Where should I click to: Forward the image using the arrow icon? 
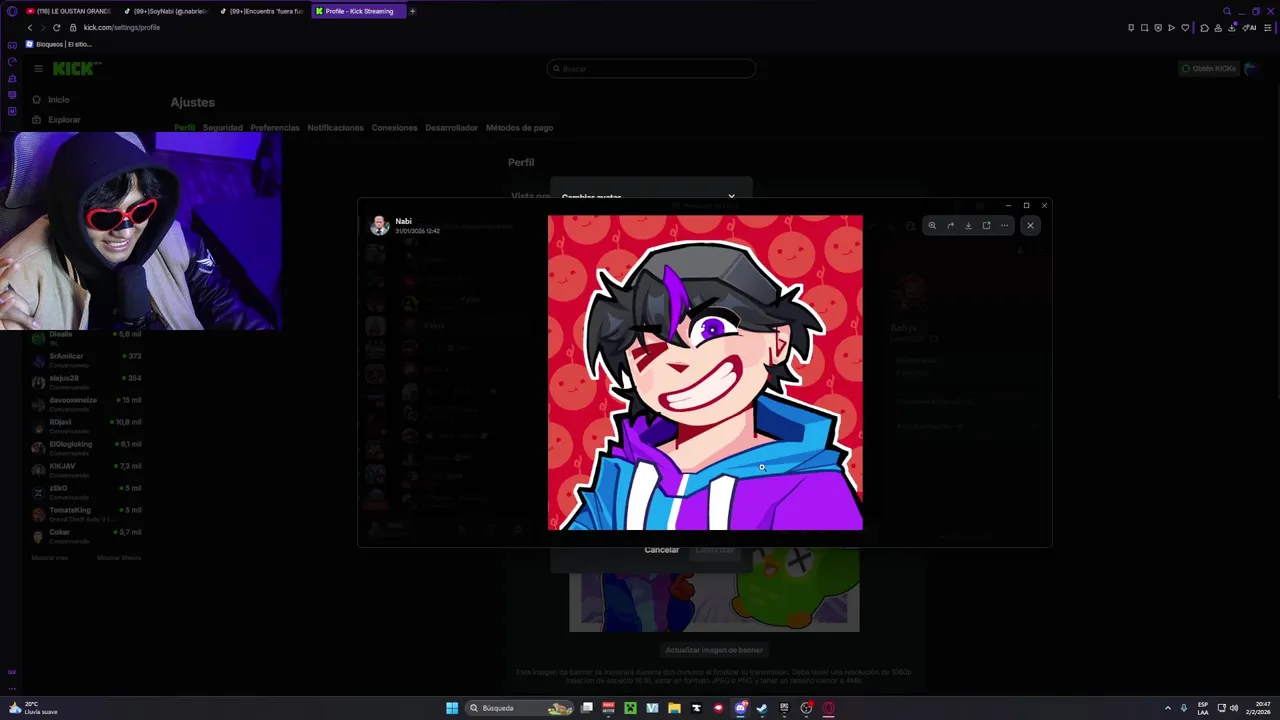click(x=950, y=225)
